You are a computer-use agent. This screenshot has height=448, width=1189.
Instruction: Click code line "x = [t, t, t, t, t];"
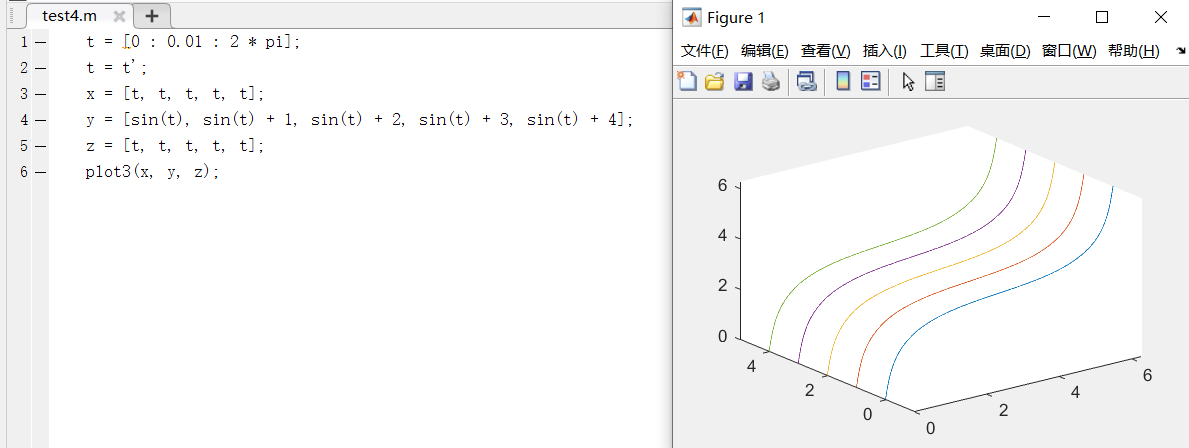[175, 94]
